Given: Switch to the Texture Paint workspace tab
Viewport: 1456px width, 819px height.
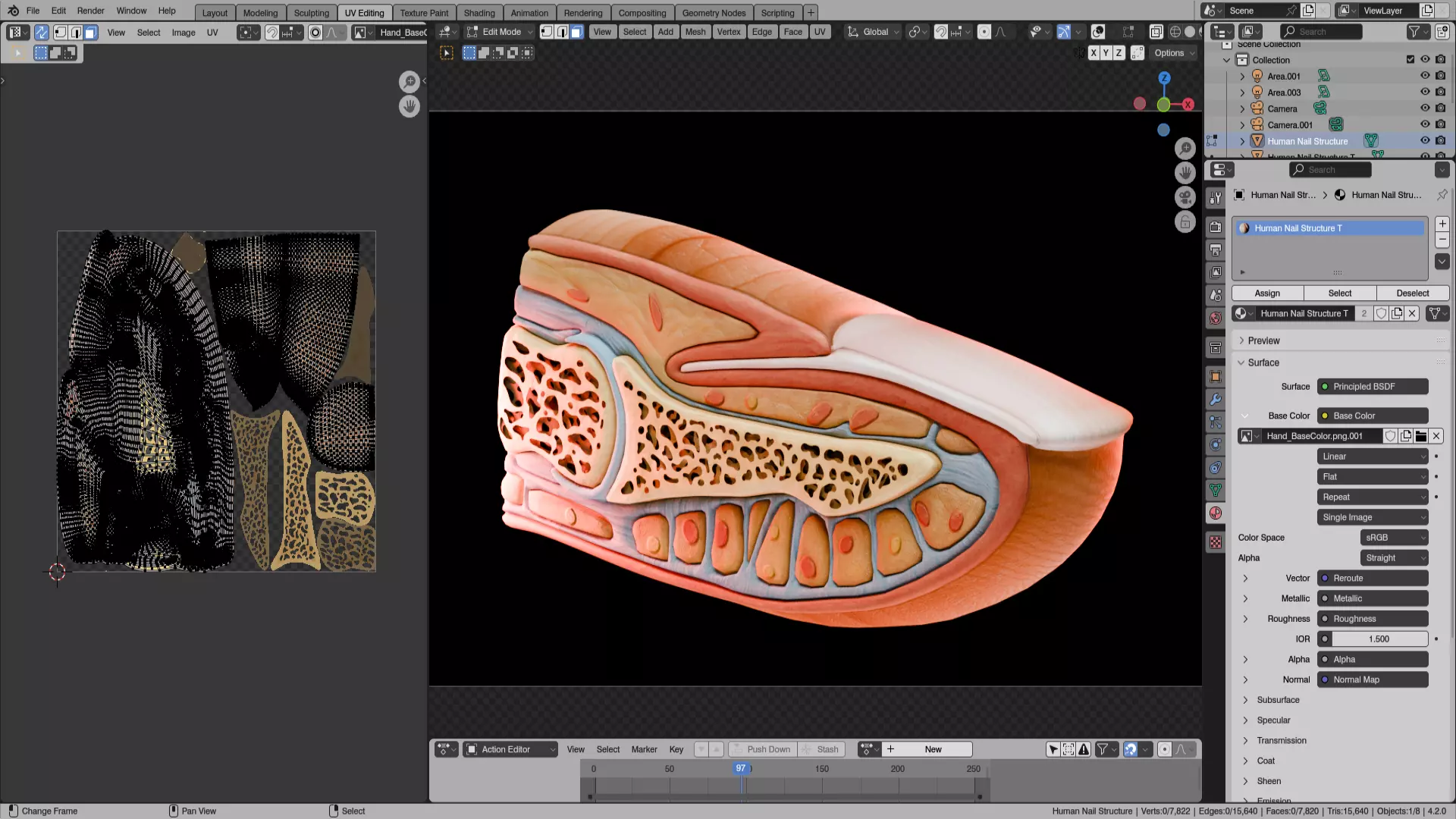Looking at the screenshot, I should [x=424, y=13].
